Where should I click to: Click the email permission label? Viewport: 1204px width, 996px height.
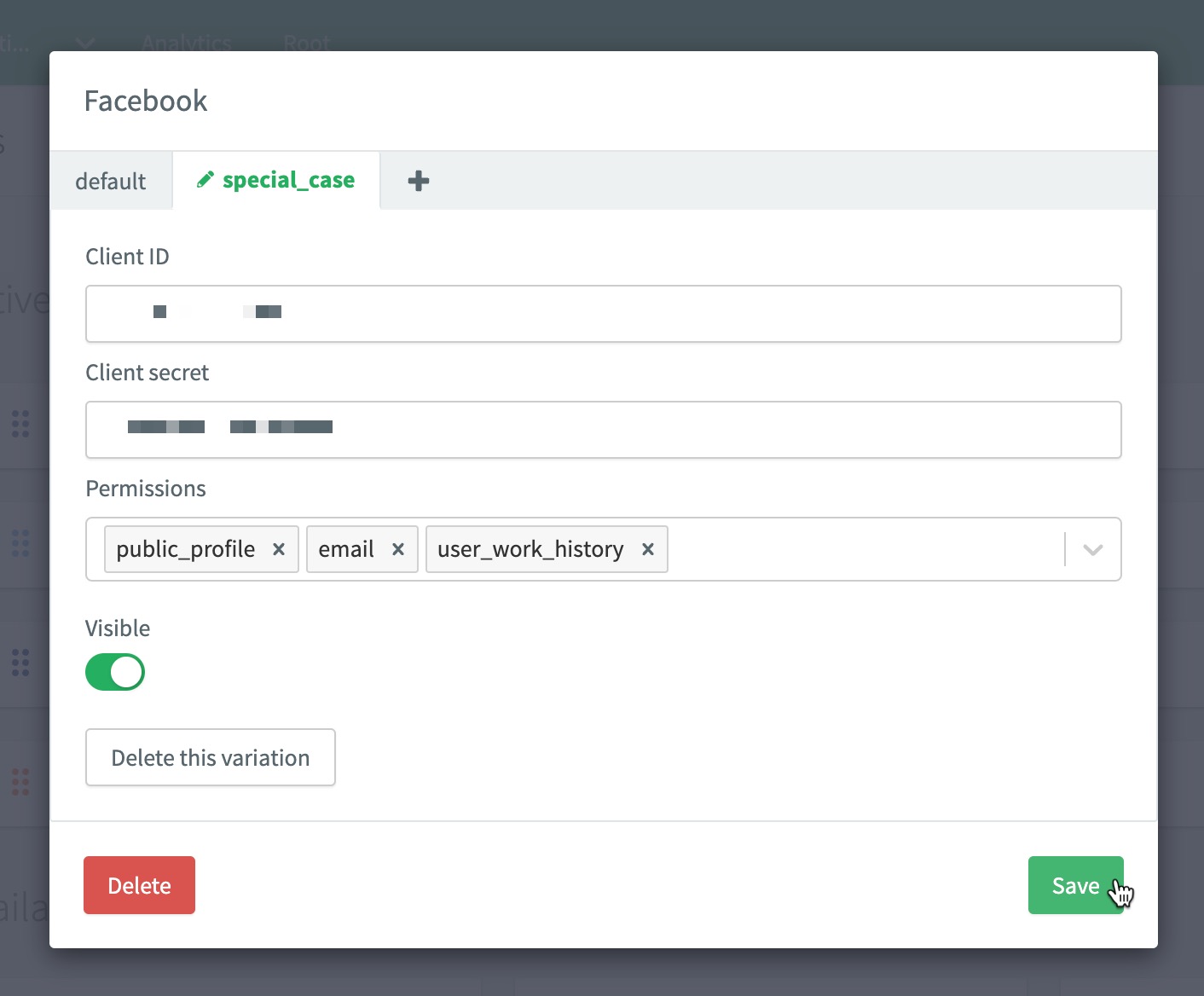(x=345, y=549)
